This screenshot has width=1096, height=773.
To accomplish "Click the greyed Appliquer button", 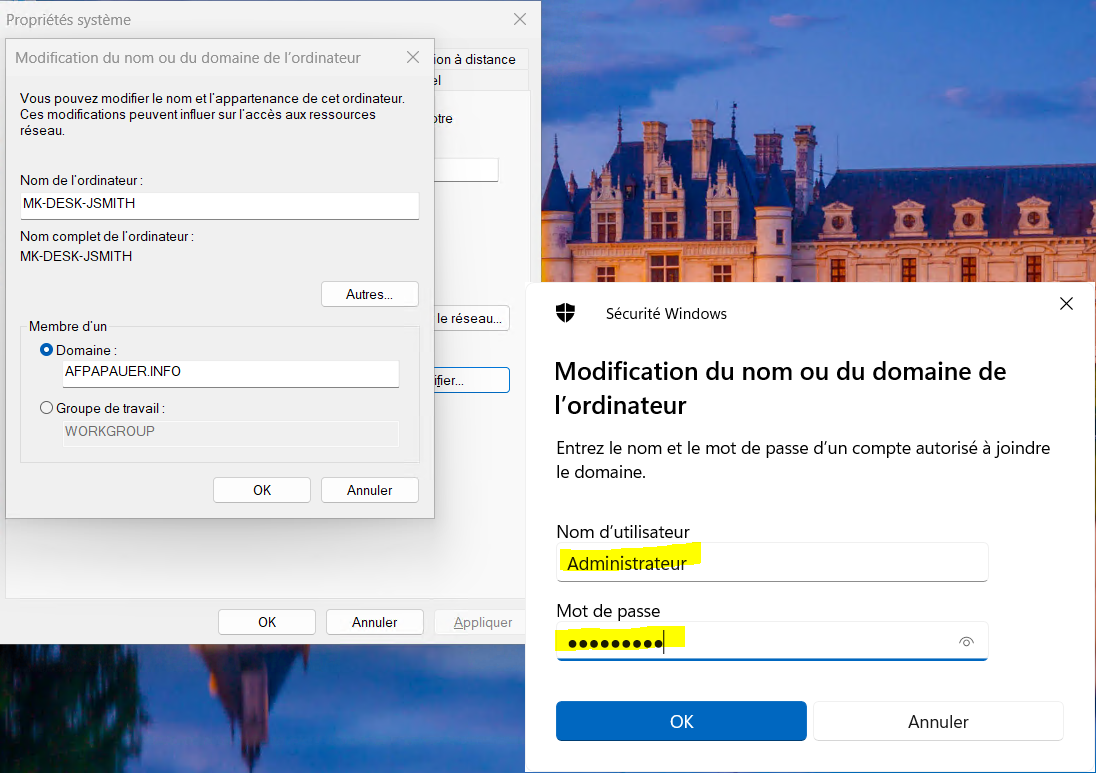I will (x=483, y=622).
